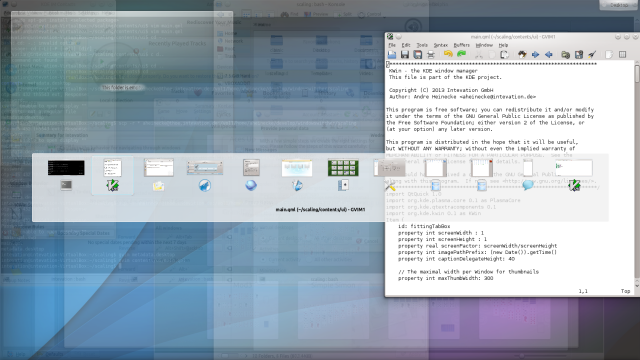Image resolution: width=640 pixels, height=360 pixels.
Task: Print the buffer using the printer icon
Action: click(x=431, y=54)
